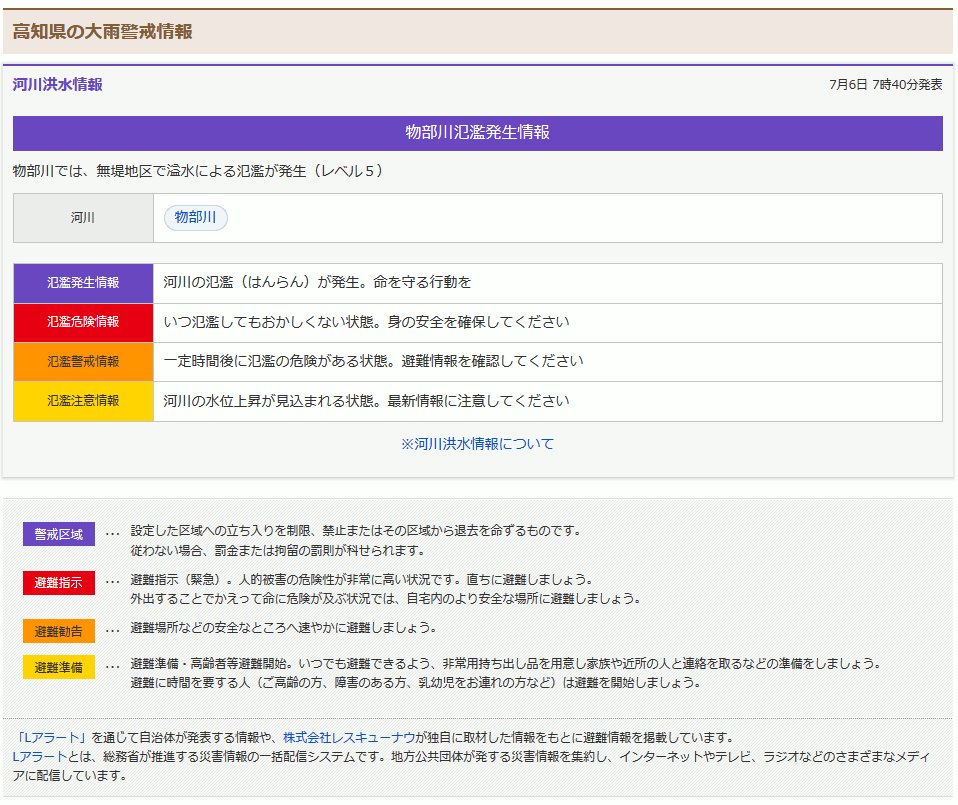
Task: Click the text 外出することでかえって命に危険が及ぶ状況では
Action: click(264, 599)
